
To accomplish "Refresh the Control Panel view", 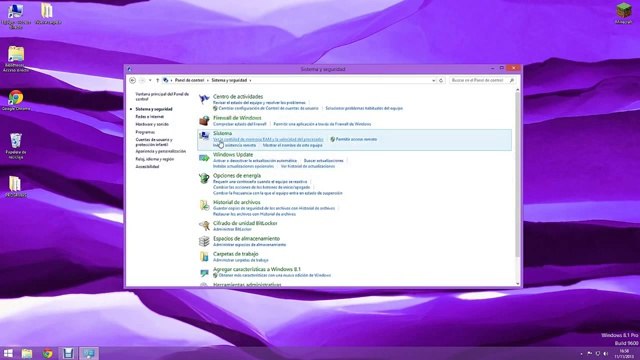I will 441,80.
